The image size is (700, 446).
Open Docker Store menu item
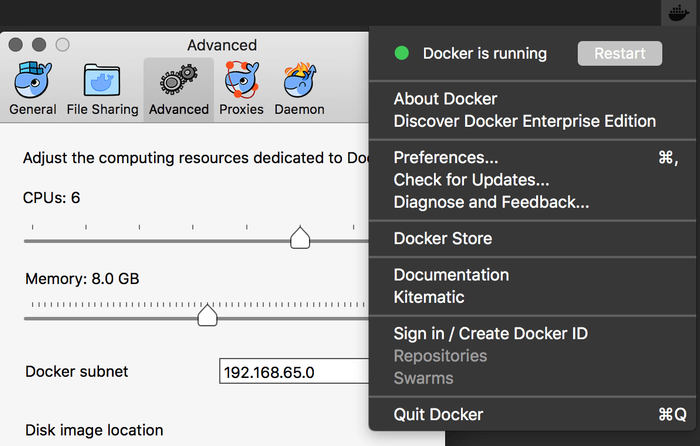point(442,238)
